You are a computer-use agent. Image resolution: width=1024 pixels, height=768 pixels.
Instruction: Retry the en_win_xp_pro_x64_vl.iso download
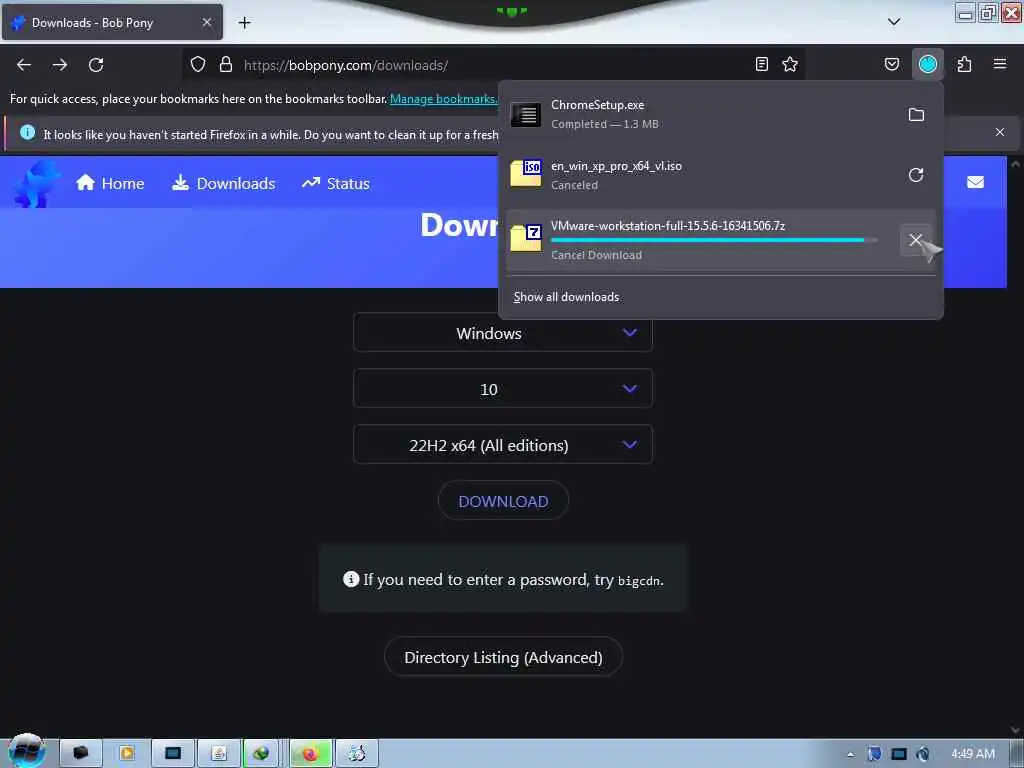(x=916, y=175)
